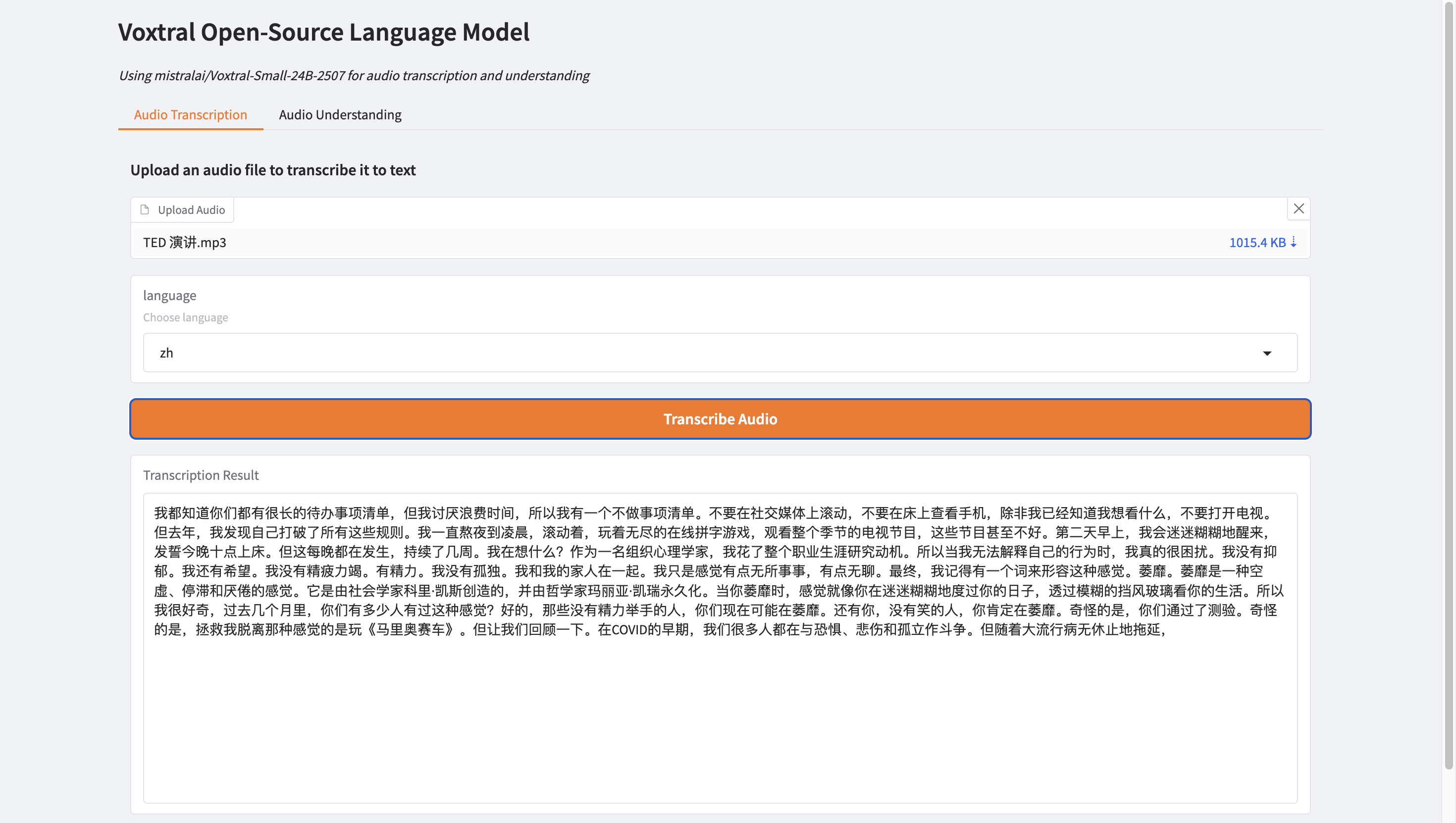The image size is (1456, 823).
Task: Click the language field label
Action: [169, 296]
